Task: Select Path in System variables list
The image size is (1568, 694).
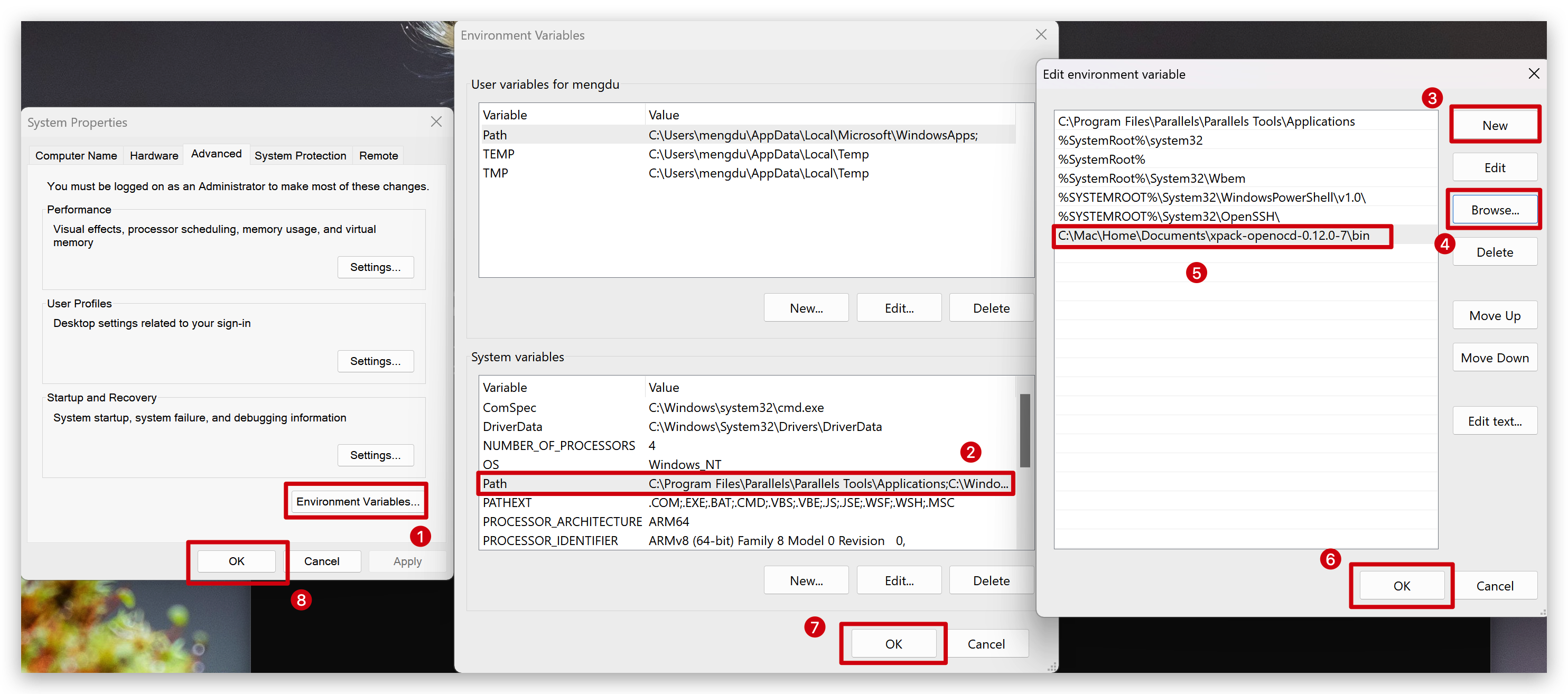Action: pyautogui.click(x=745, y=483)
